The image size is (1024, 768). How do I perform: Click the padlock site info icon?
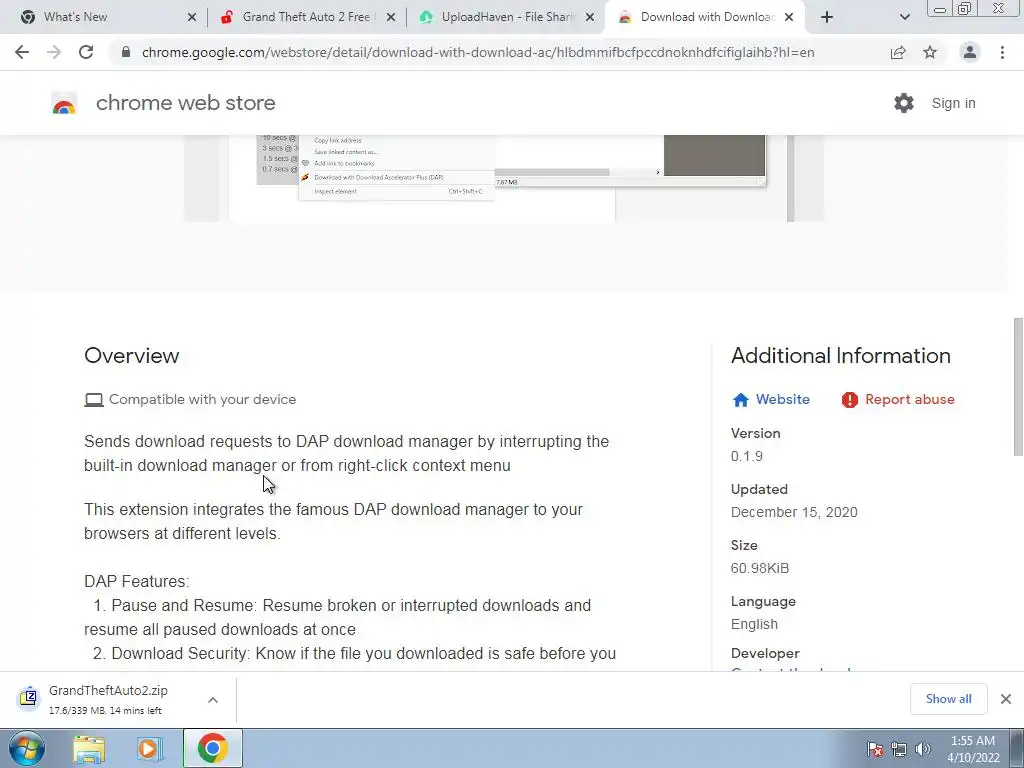pyautogui.click(x=126, y=52)
